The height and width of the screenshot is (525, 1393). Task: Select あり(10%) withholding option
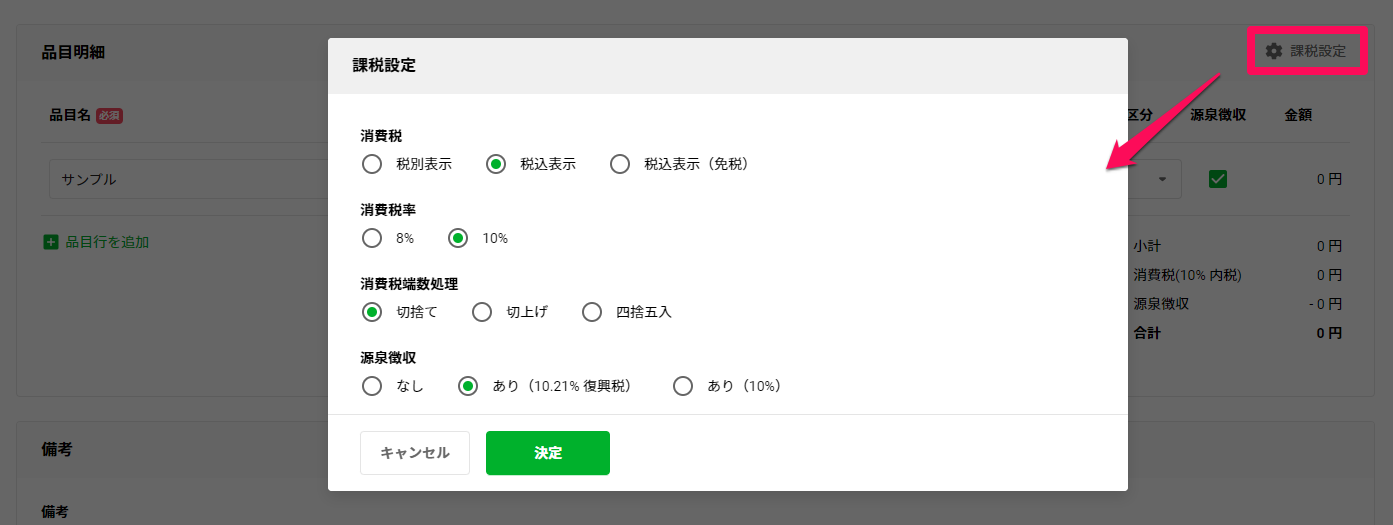[x=683, y=386]
